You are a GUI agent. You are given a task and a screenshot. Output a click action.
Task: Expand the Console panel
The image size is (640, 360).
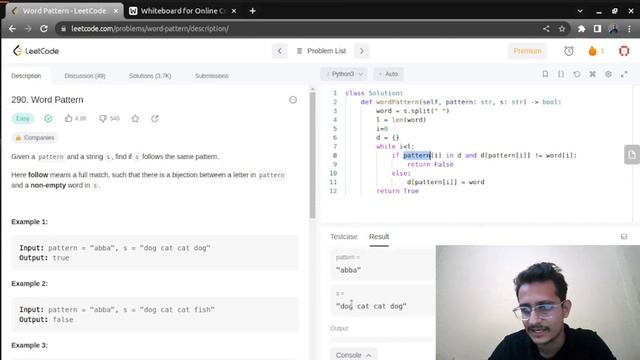click(353, 355)
